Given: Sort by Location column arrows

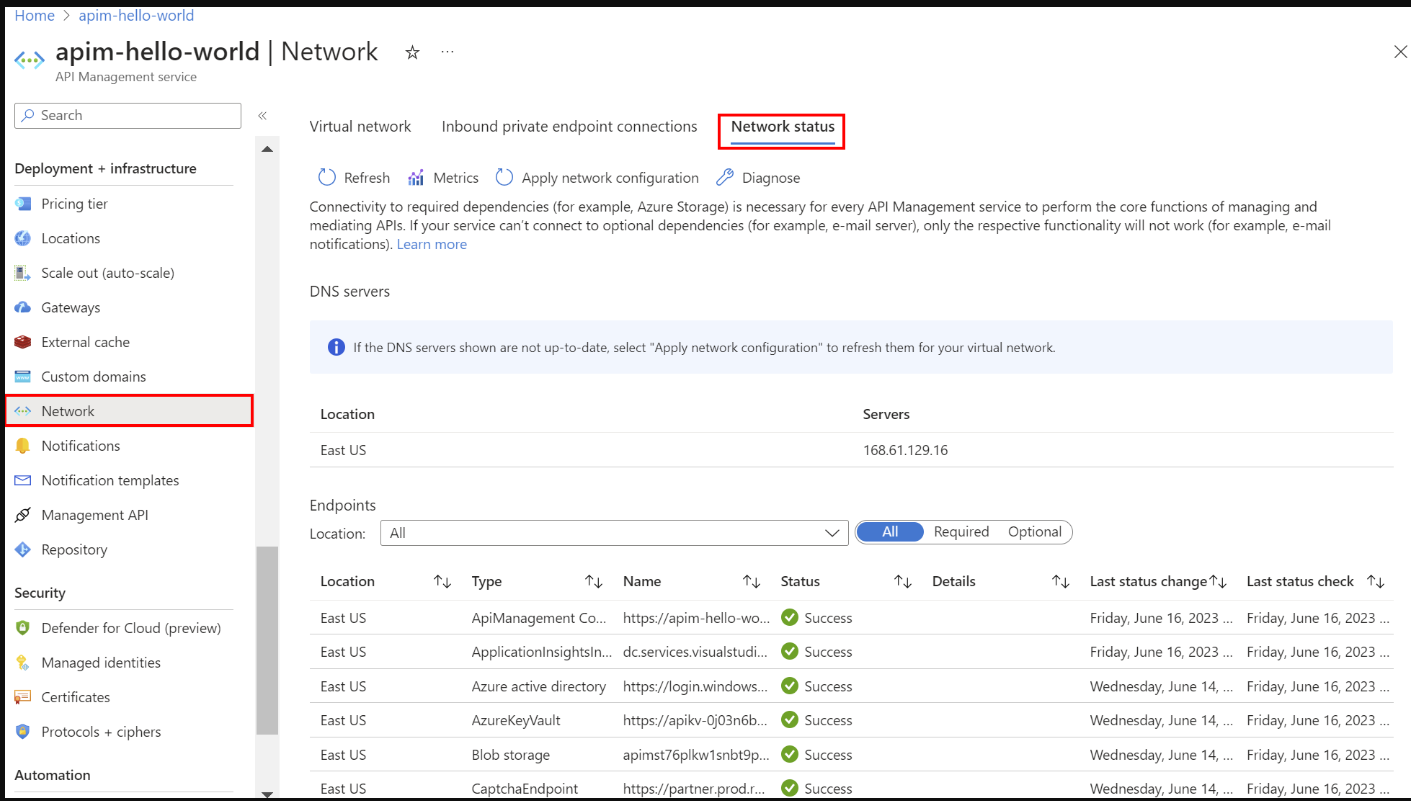Looking at the screenshot, I should click(x=442, y=582).
